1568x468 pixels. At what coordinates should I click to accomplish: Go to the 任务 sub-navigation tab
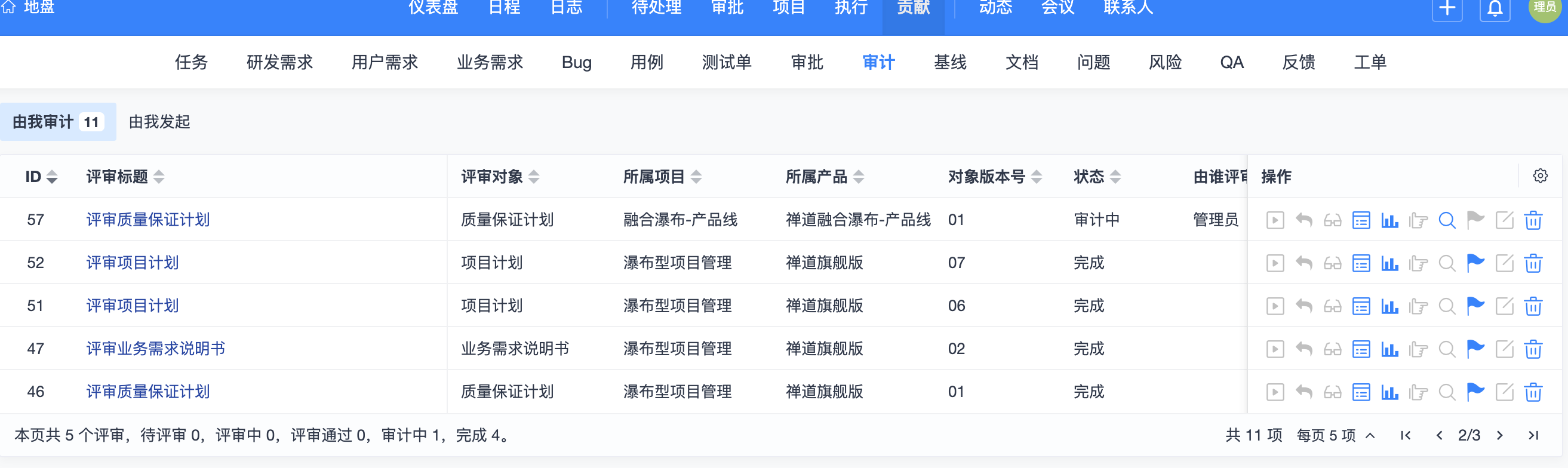(x=191, y=62)
